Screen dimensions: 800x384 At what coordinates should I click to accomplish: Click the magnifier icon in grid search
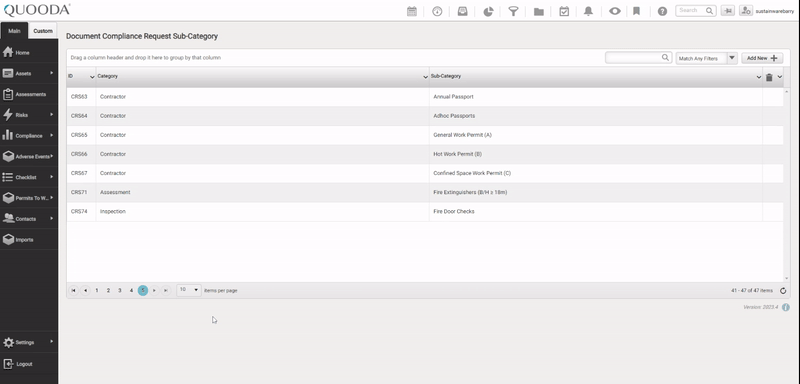click(x=665, y=58)
